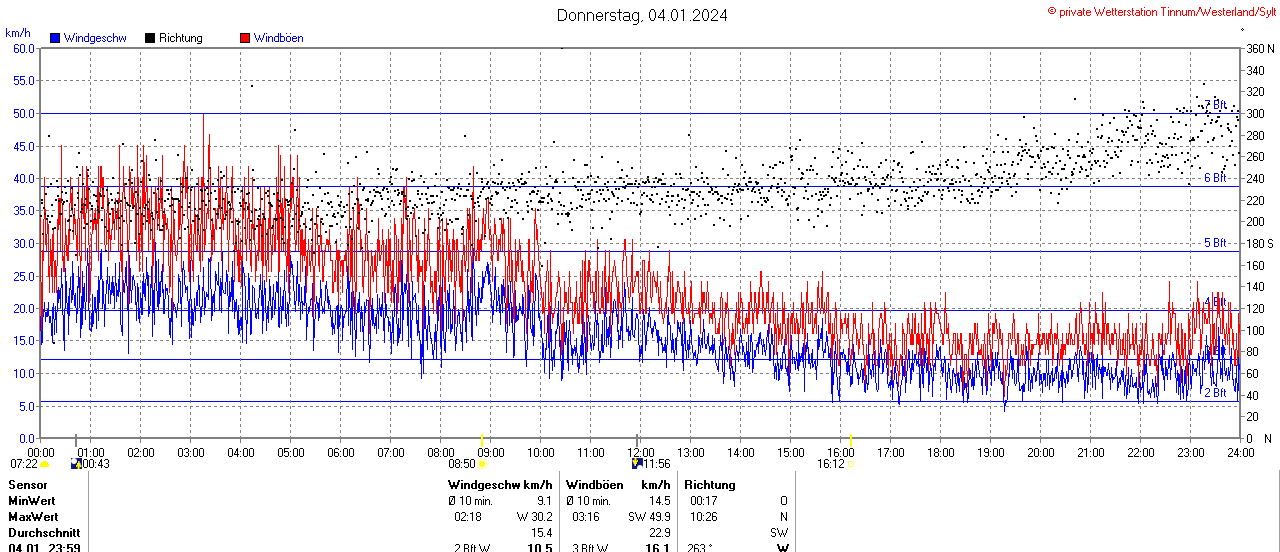Click the 24:00 label on the time axis
1280x552 pixels.
pos(1240,452)
